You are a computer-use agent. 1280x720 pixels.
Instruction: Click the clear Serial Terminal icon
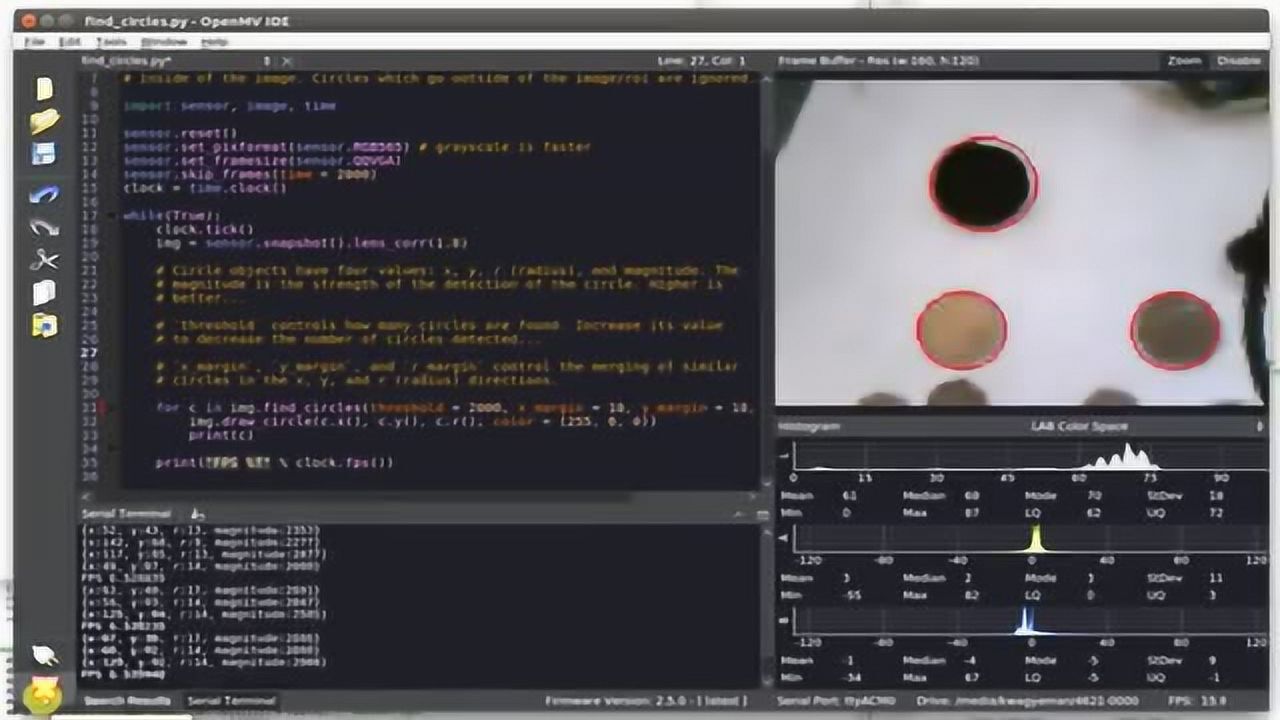[198, 514]
